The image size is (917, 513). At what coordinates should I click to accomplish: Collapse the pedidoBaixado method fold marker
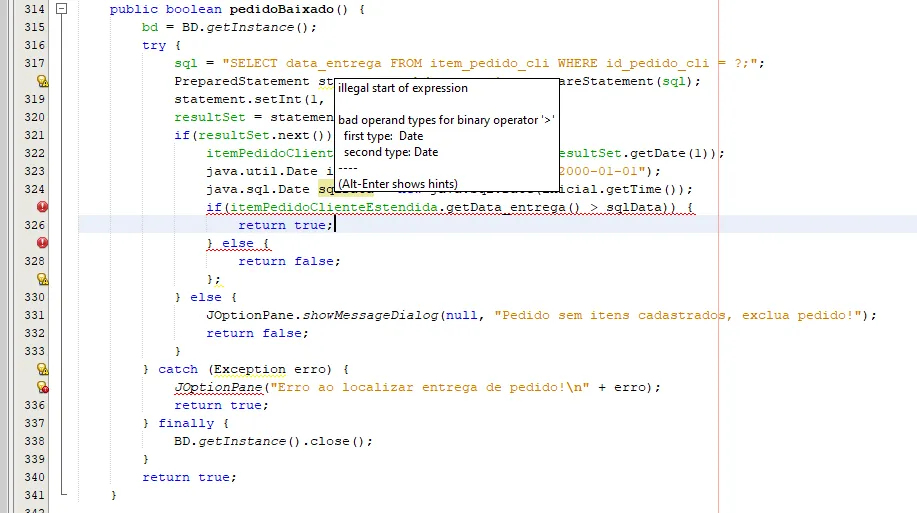click(x=61, y=9)
